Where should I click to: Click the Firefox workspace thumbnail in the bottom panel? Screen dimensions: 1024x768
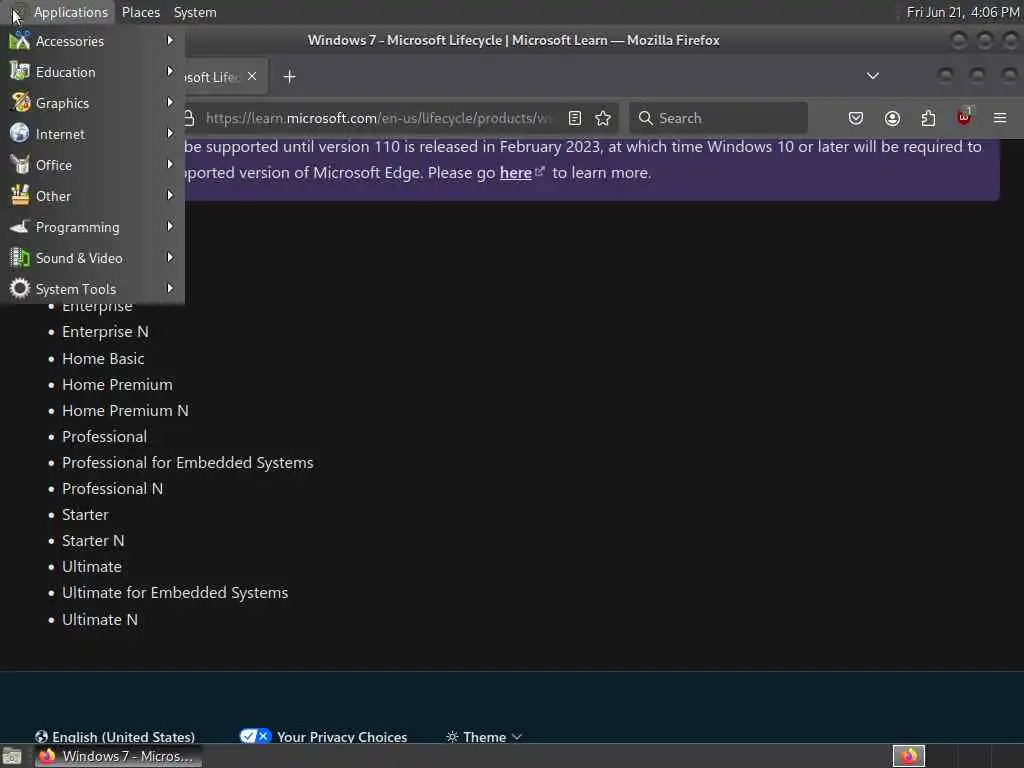click(908, 756)
